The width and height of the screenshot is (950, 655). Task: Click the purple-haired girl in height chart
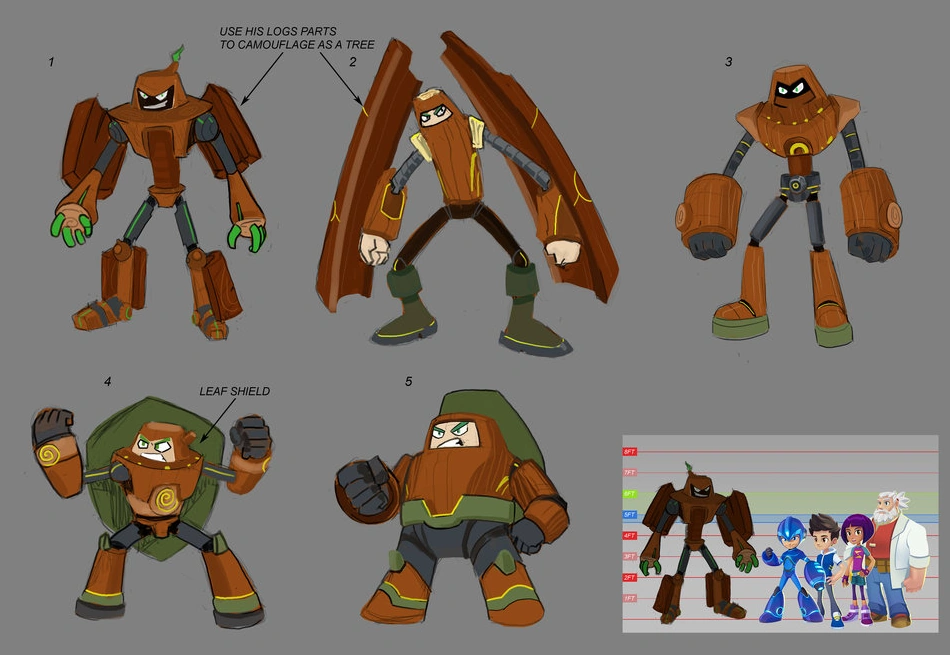coord(856,570)
